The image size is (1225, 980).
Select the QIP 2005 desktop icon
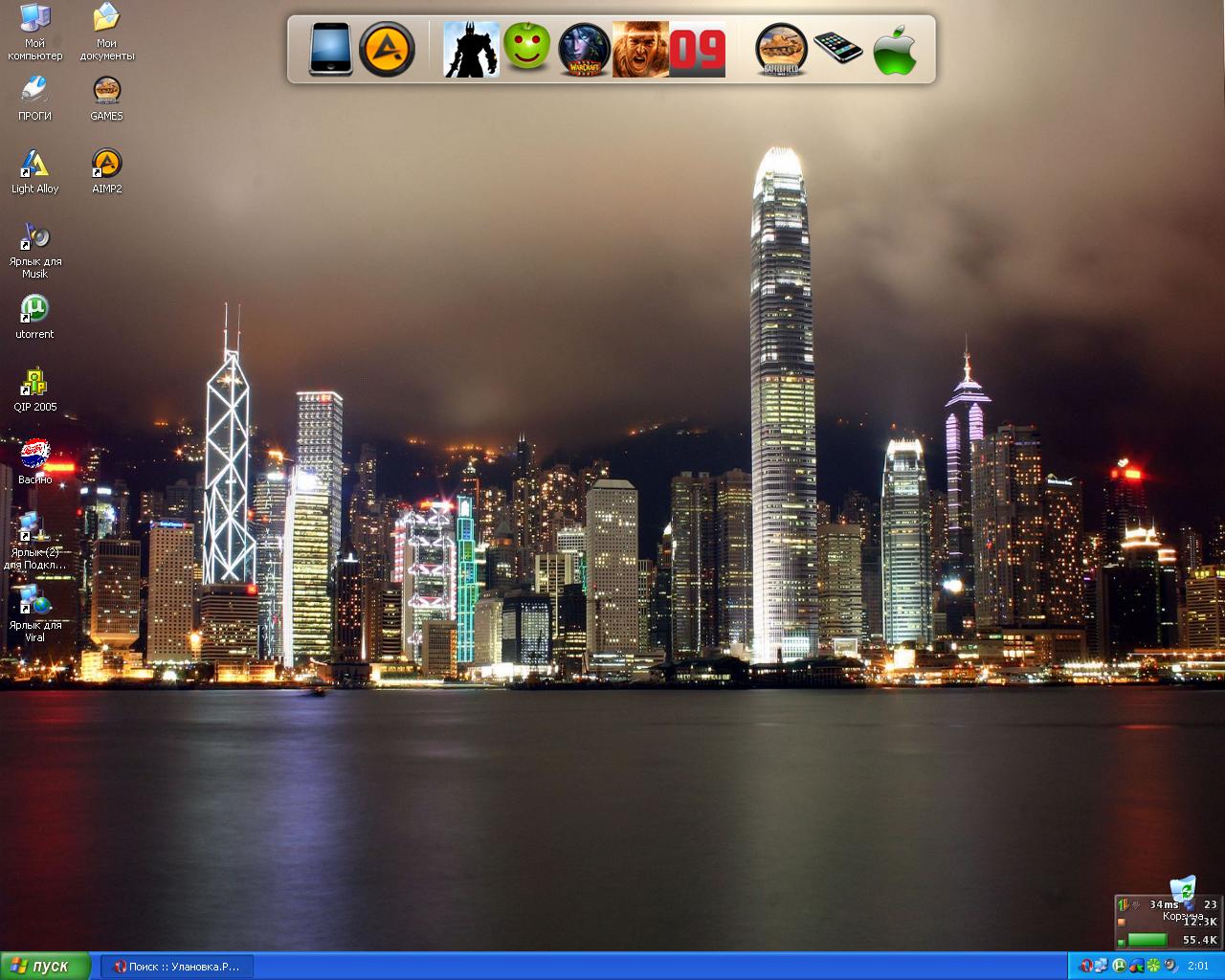tap(34, 383)
